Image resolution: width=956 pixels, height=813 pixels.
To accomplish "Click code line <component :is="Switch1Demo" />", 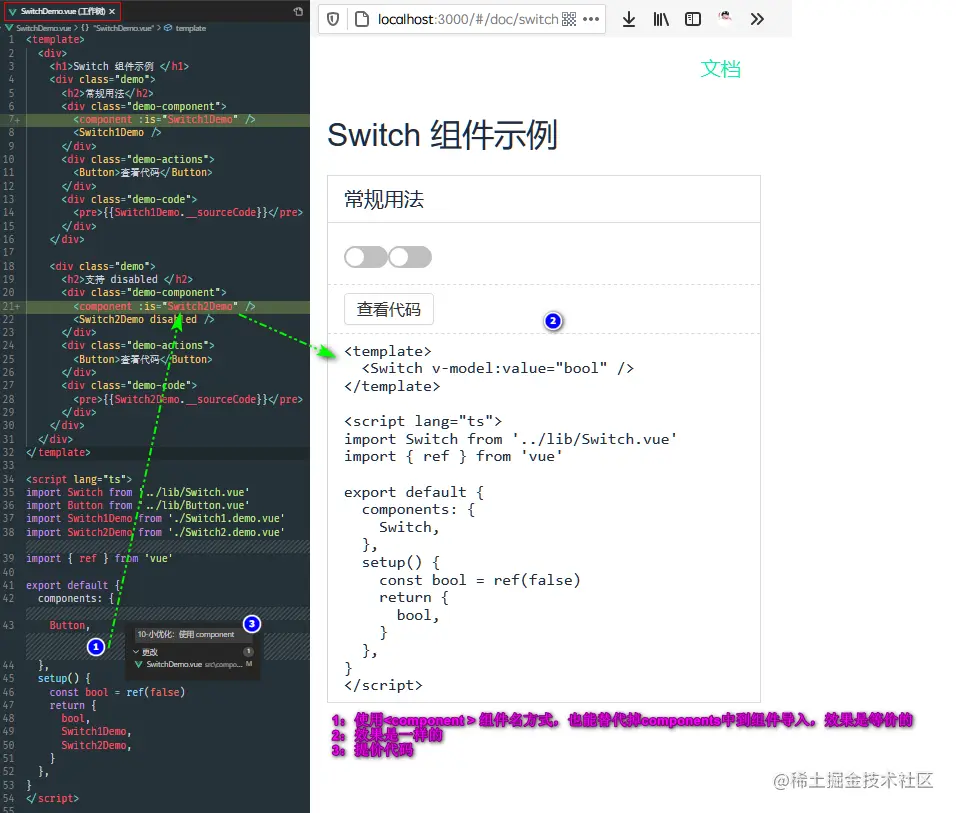I will pyautogui.click(x=164, y=120).
